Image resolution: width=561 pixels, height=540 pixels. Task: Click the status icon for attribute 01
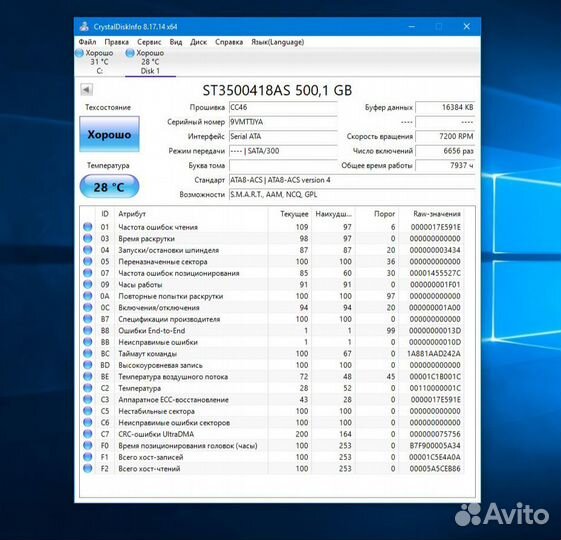tap(88, 227)
